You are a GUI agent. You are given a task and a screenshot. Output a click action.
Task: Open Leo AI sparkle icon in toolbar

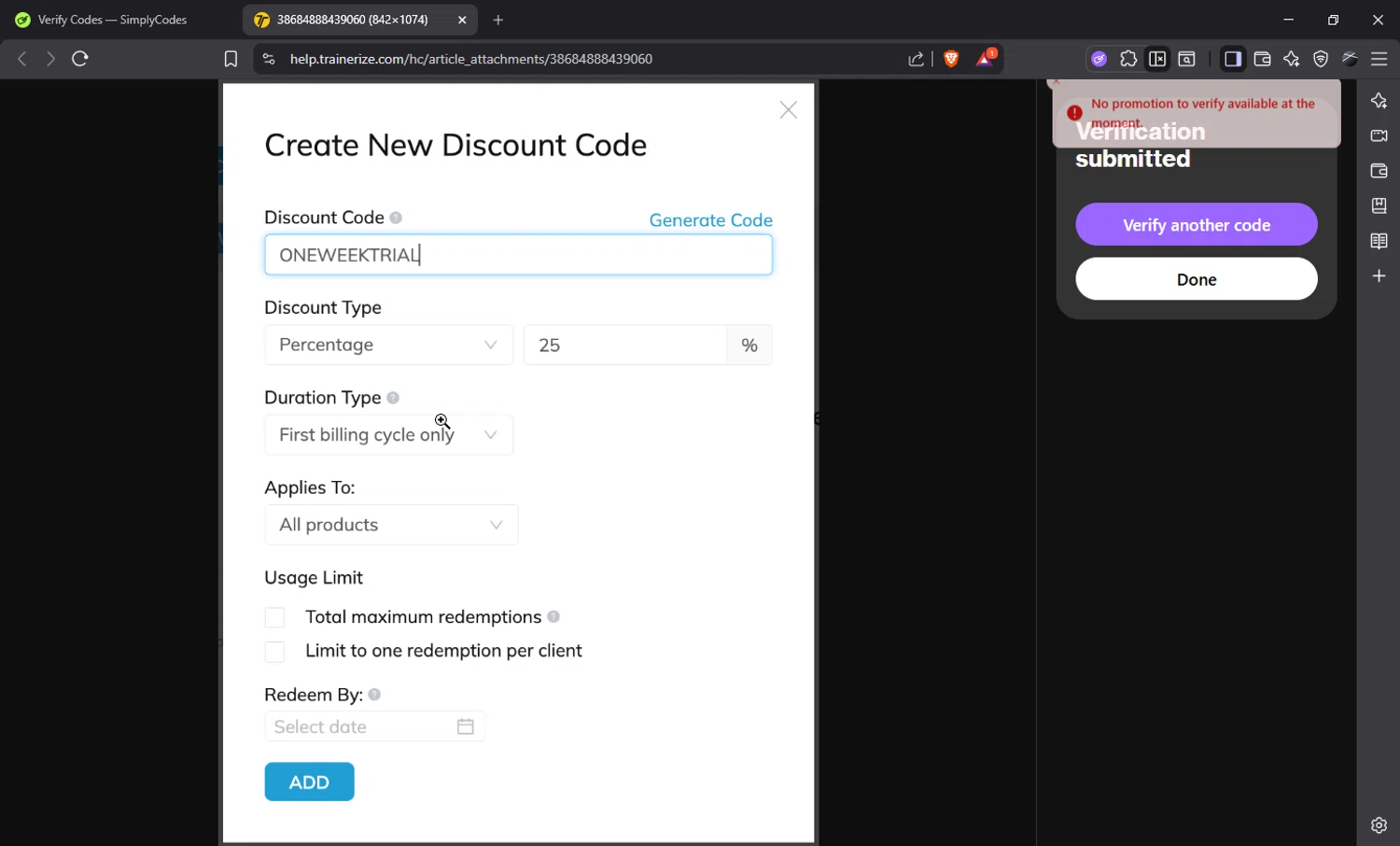(x=1292, y=59)
